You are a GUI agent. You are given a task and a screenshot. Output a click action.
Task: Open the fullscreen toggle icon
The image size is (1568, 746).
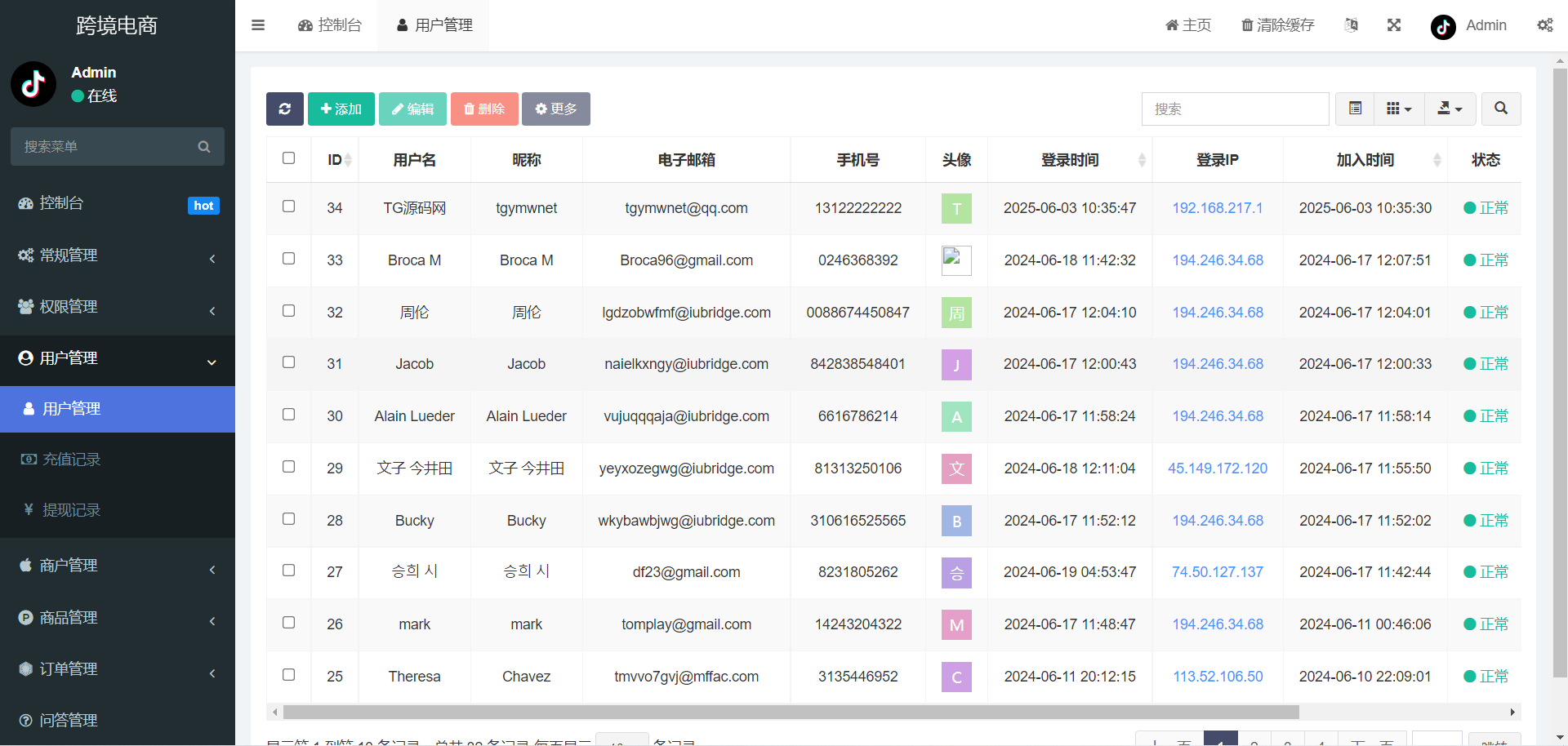[1394, 25]
